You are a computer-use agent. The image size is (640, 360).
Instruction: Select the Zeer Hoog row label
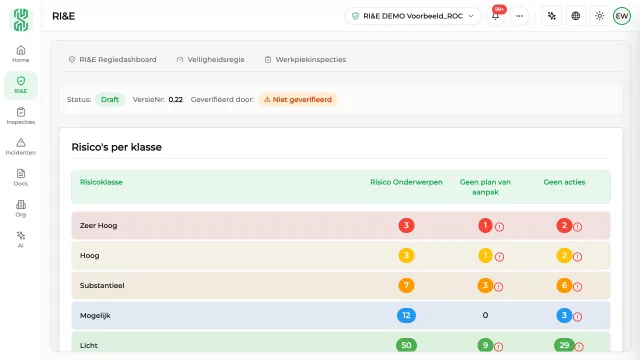(98, 225)
